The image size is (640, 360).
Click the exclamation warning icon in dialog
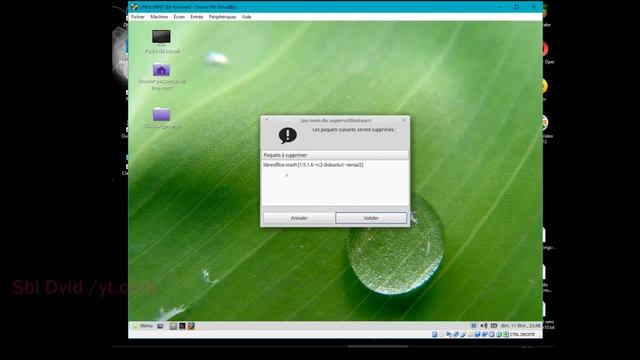click(x=288, y=135)
